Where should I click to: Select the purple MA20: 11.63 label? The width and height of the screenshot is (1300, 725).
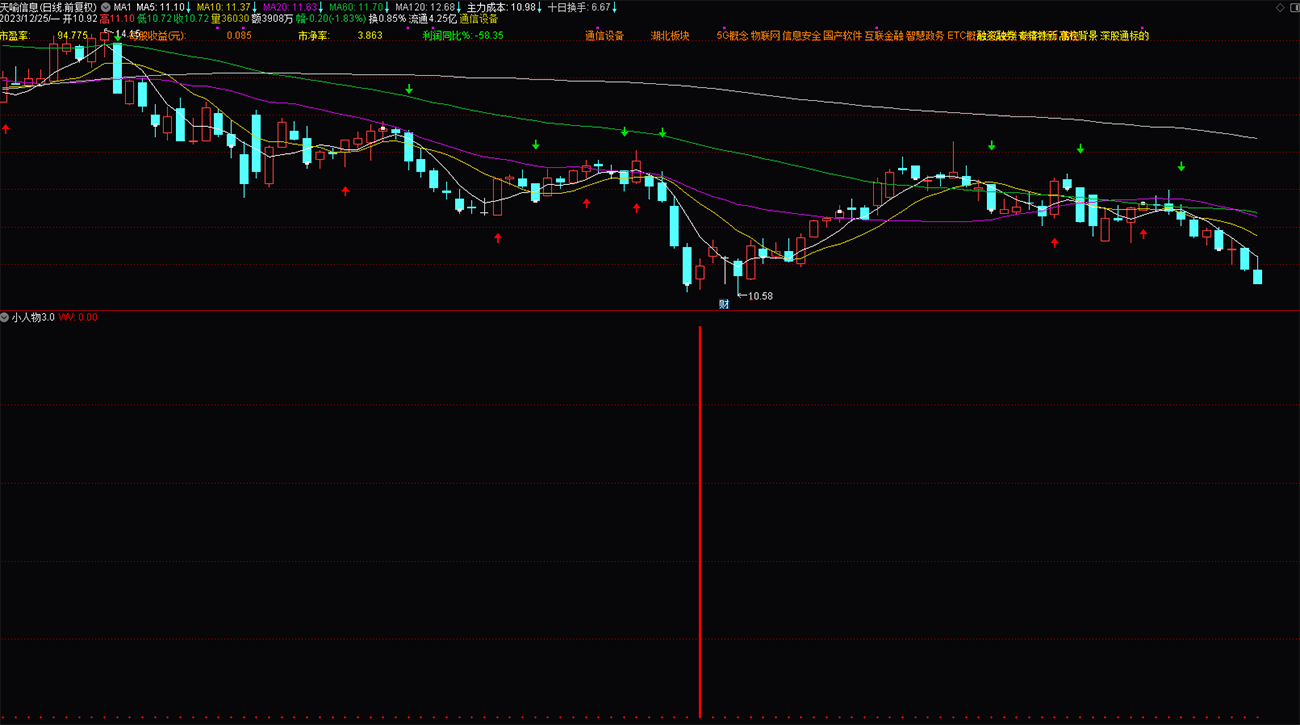(x=290, y=7)
